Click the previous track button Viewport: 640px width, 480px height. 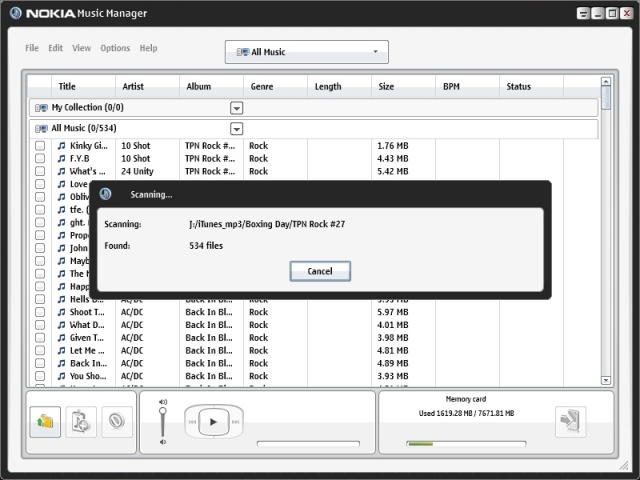coord(192,422)
